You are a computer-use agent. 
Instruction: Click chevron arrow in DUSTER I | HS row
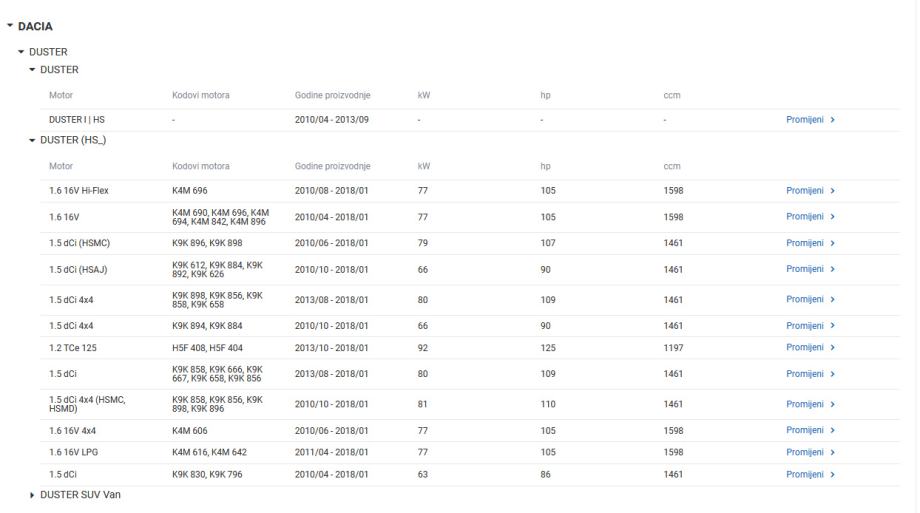click(833, 120)
